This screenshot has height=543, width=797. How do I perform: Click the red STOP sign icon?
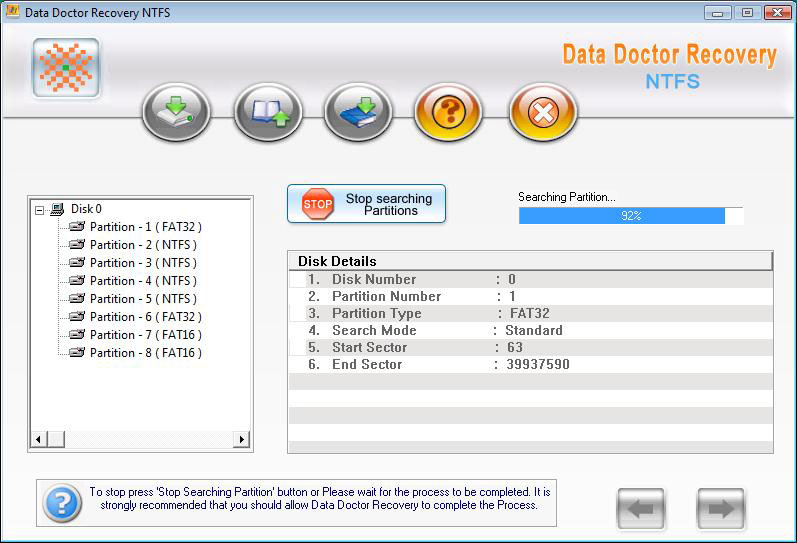(318, 204)
